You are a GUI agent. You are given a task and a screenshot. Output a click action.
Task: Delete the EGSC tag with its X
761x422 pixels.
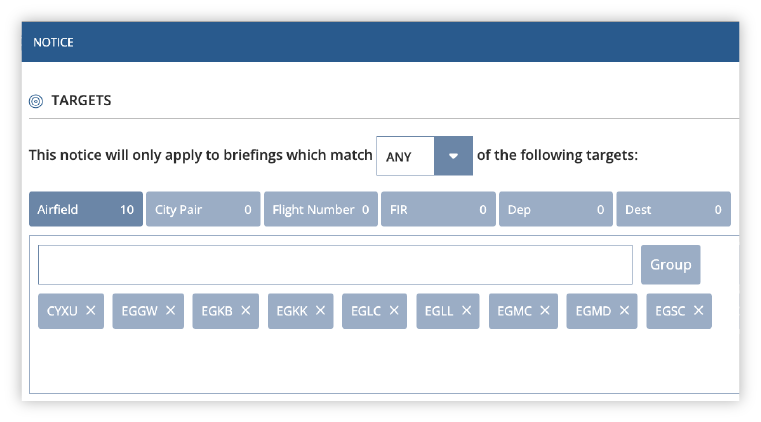click(698, 310)
